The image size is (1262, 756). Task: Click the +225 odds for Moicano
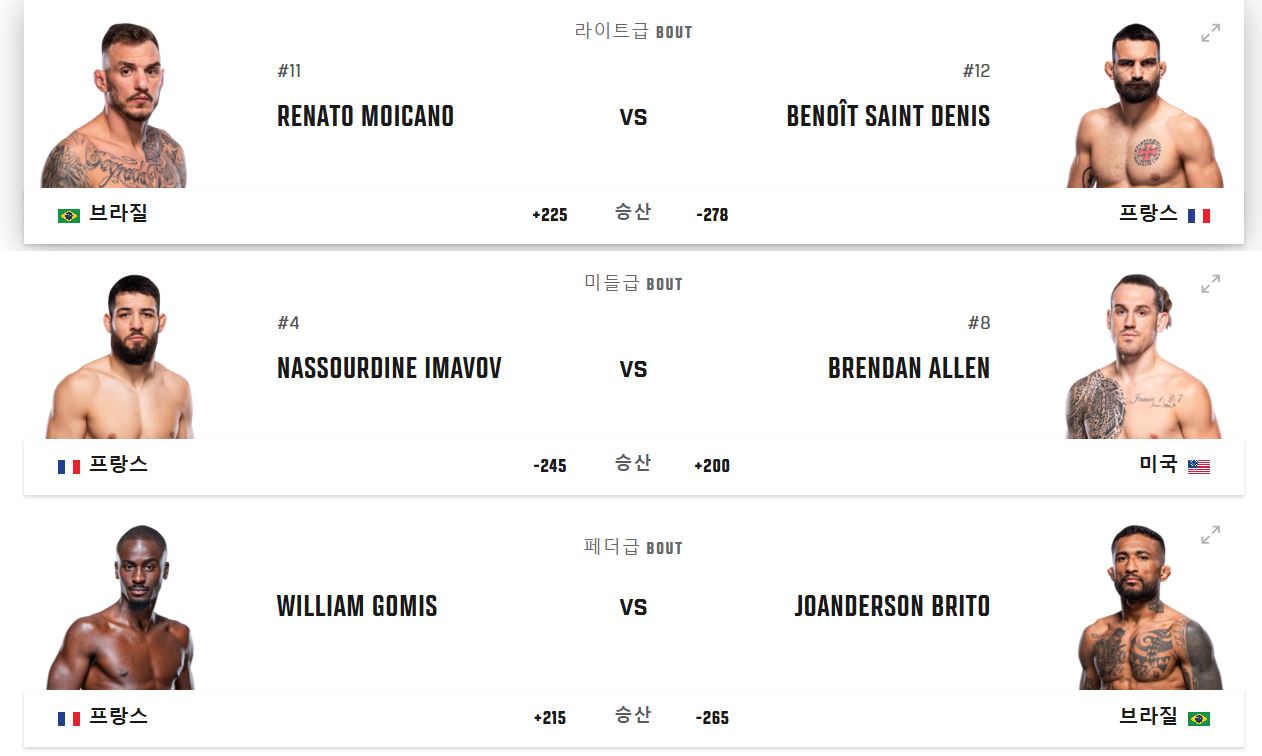click(549, 214)
